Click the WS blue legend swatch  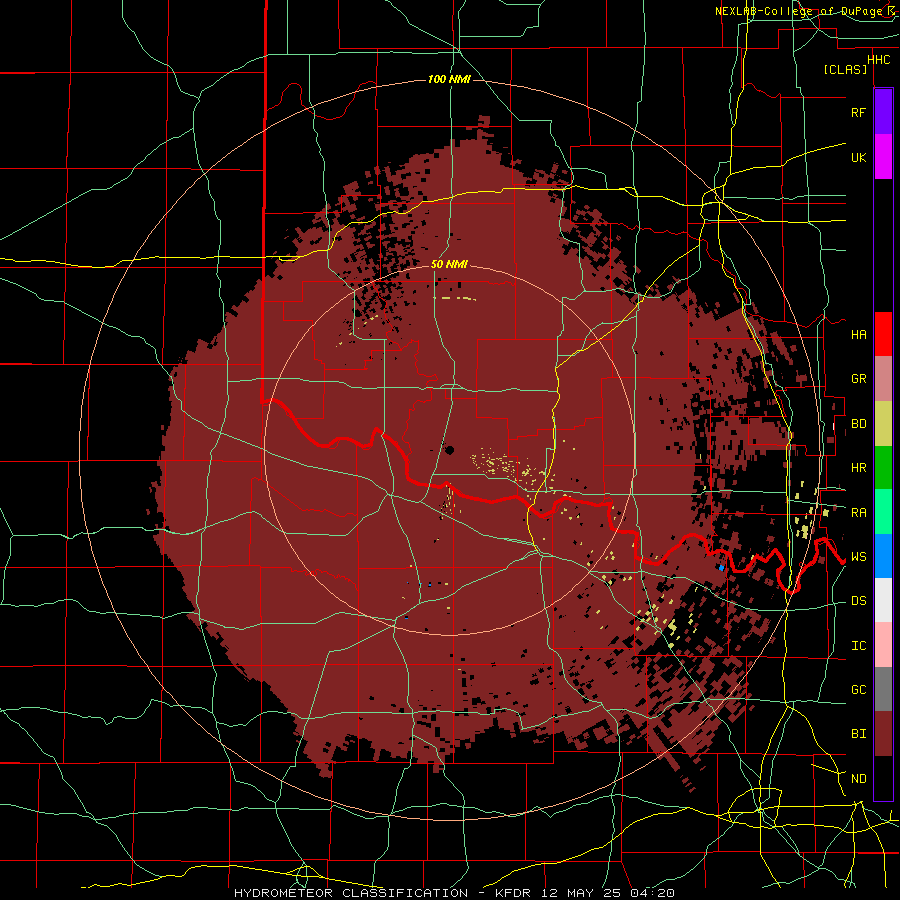[x=883, y=556]
